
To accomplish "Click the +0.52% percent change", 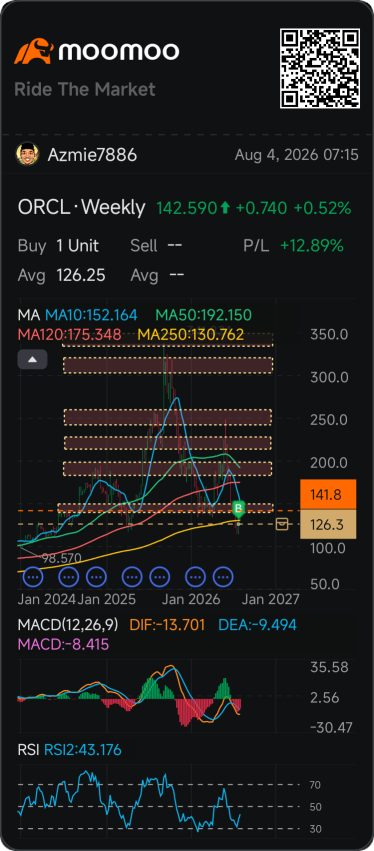I will pyautogui.click(x=322, y=208).
